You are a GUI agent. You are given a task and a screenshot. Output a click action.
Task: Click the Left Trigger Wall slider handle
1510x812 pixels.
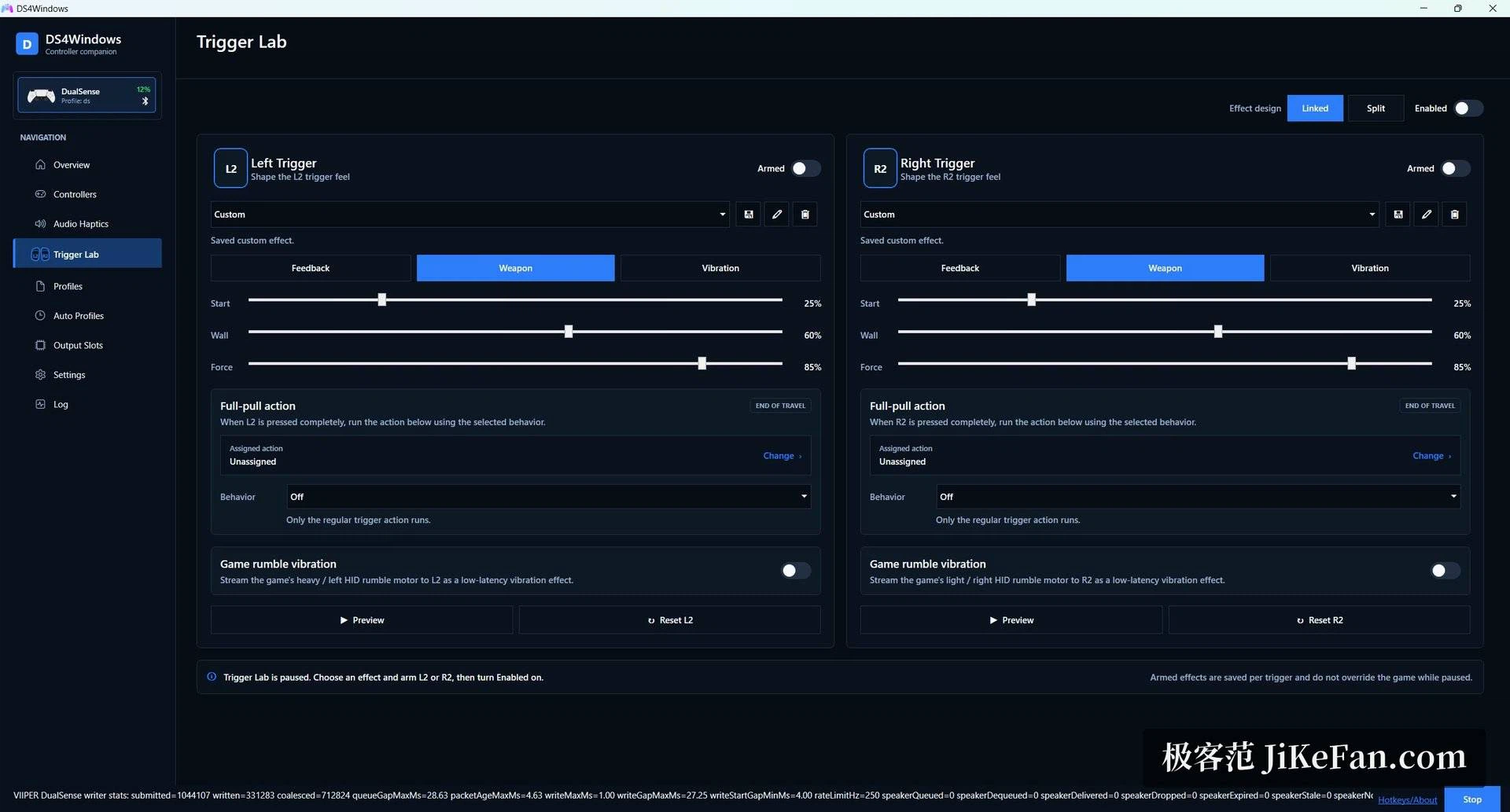569,332
